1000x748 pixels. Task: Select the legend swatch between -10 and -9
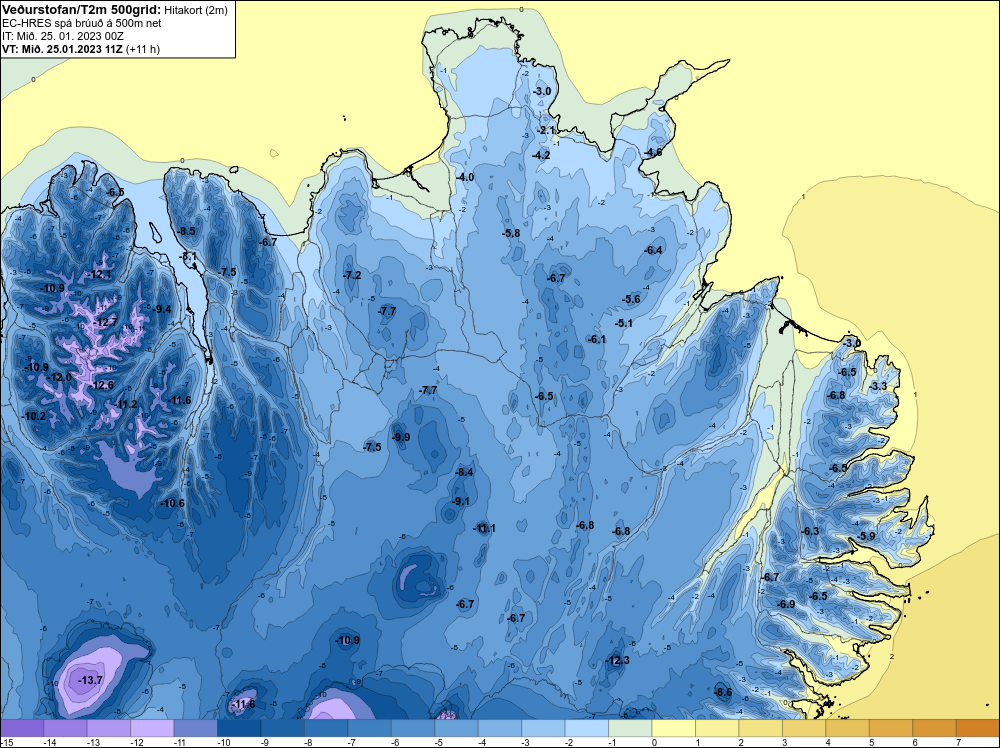(x=239, y=728)
